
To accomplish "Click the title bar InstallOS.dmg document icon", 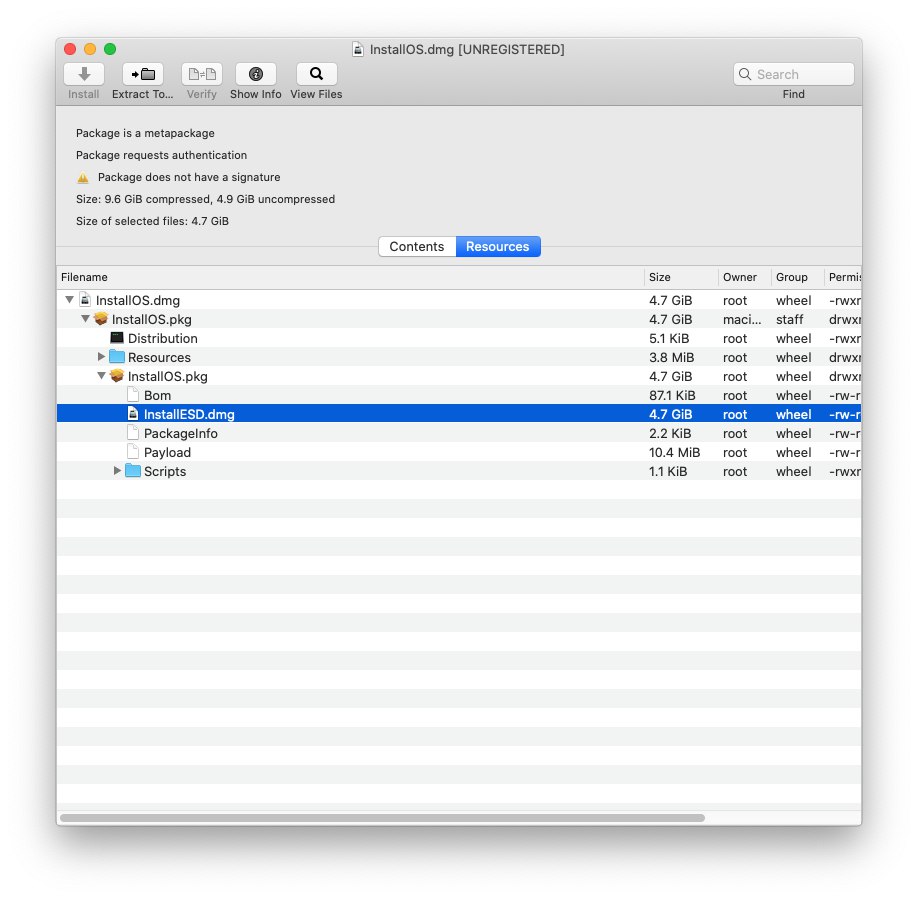I will (358, 49).
